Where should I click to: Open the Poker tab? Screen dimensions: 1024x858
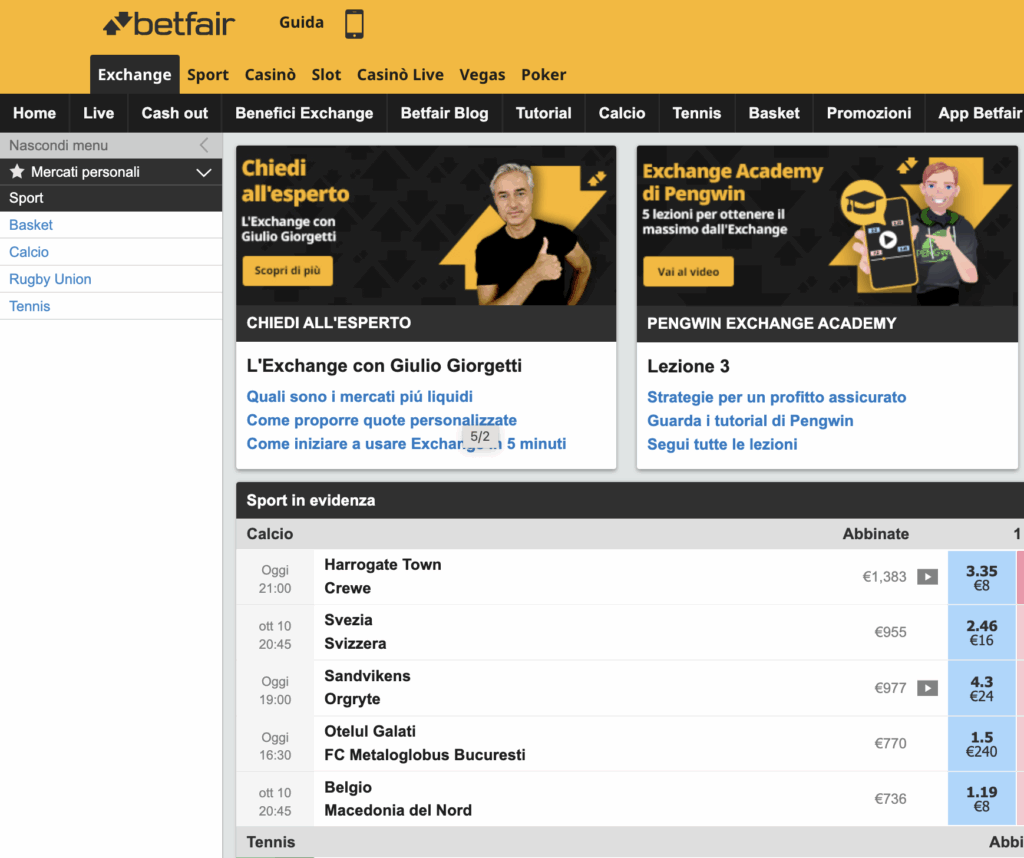click(543, 75)
